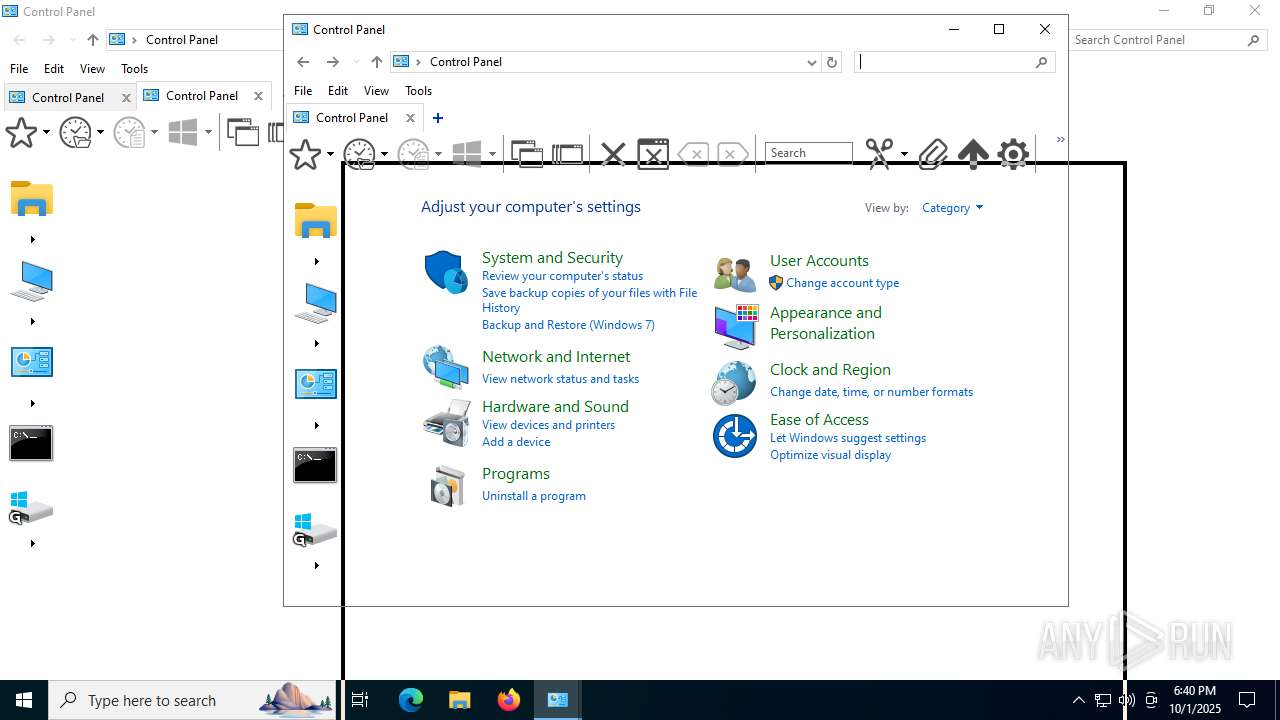Open View network status and tasks
The width and height of the screenshot is (1280, 720).
(560, 379)
